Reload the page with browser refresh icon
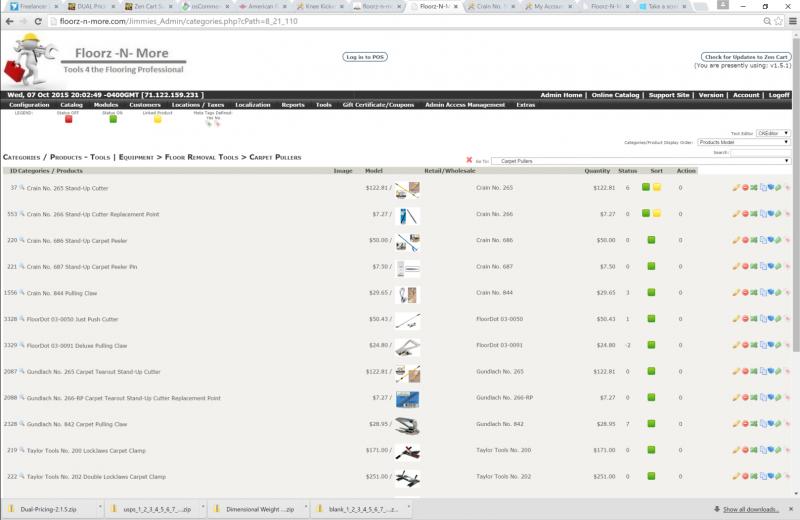 tap(38, 21)
